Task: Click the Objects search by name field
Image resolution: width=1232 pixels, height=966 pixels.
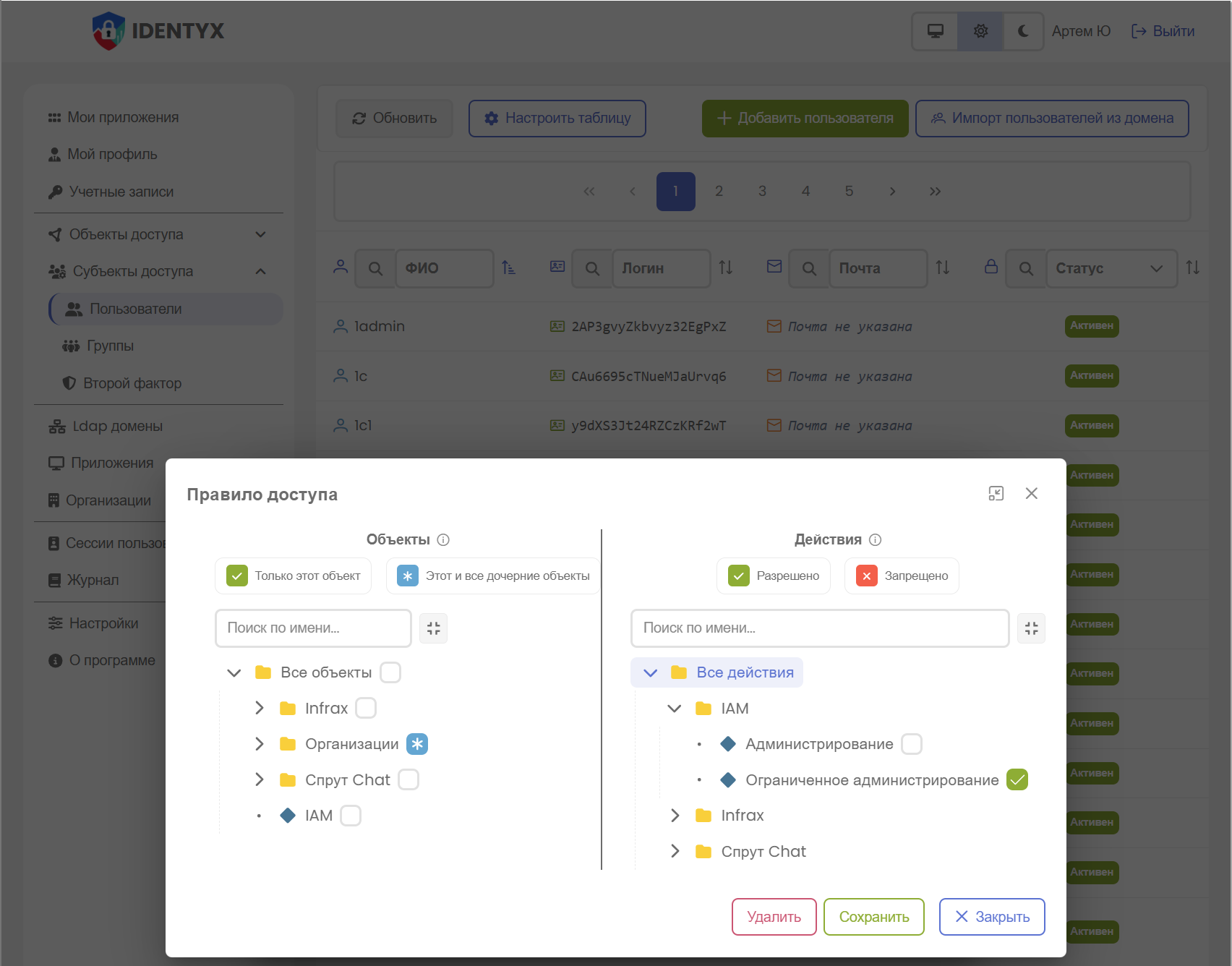Action: pos(313,628)
